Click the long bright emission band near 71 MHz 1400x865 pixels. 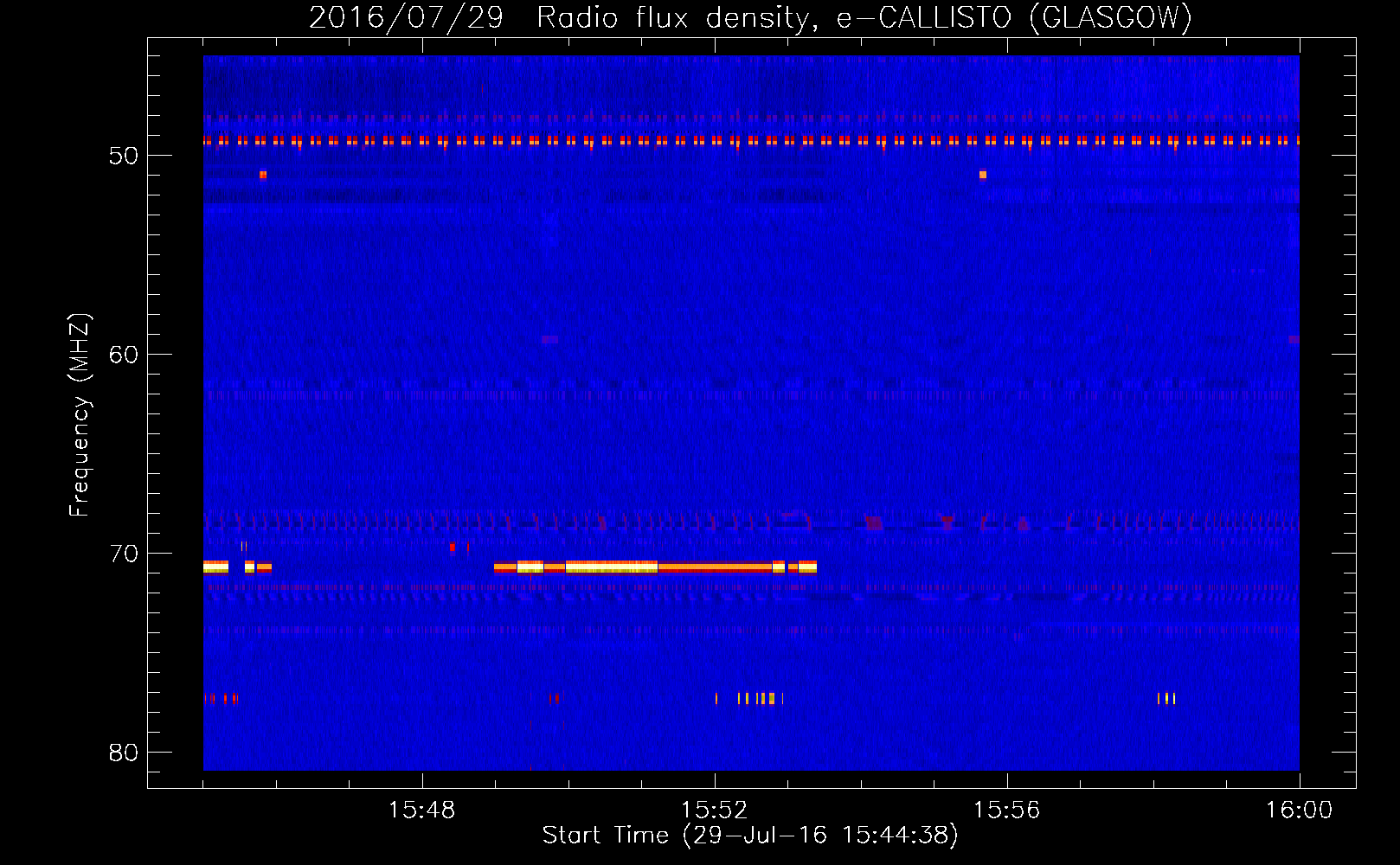pos(655,567)
